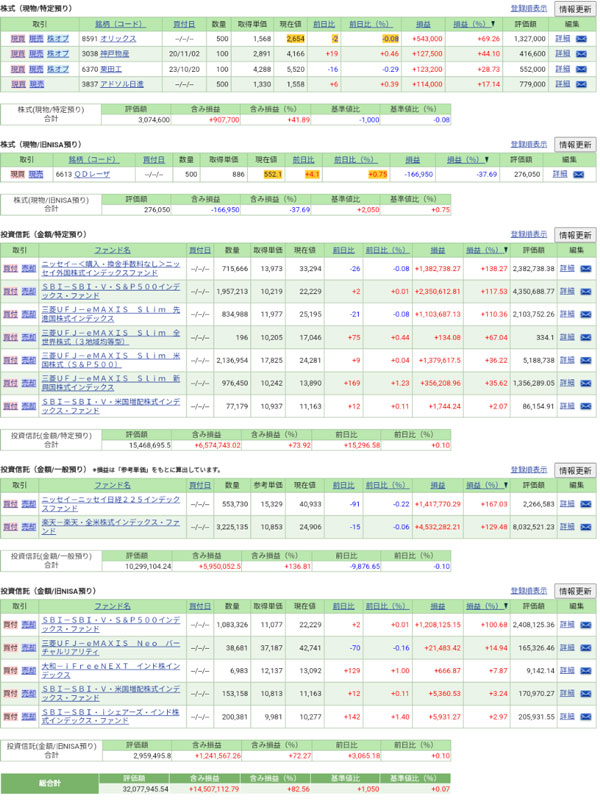Click 売却 for ニッセイ日経225インデックスファンド
The image size is (600, 806).
click(x=29, y=504)
